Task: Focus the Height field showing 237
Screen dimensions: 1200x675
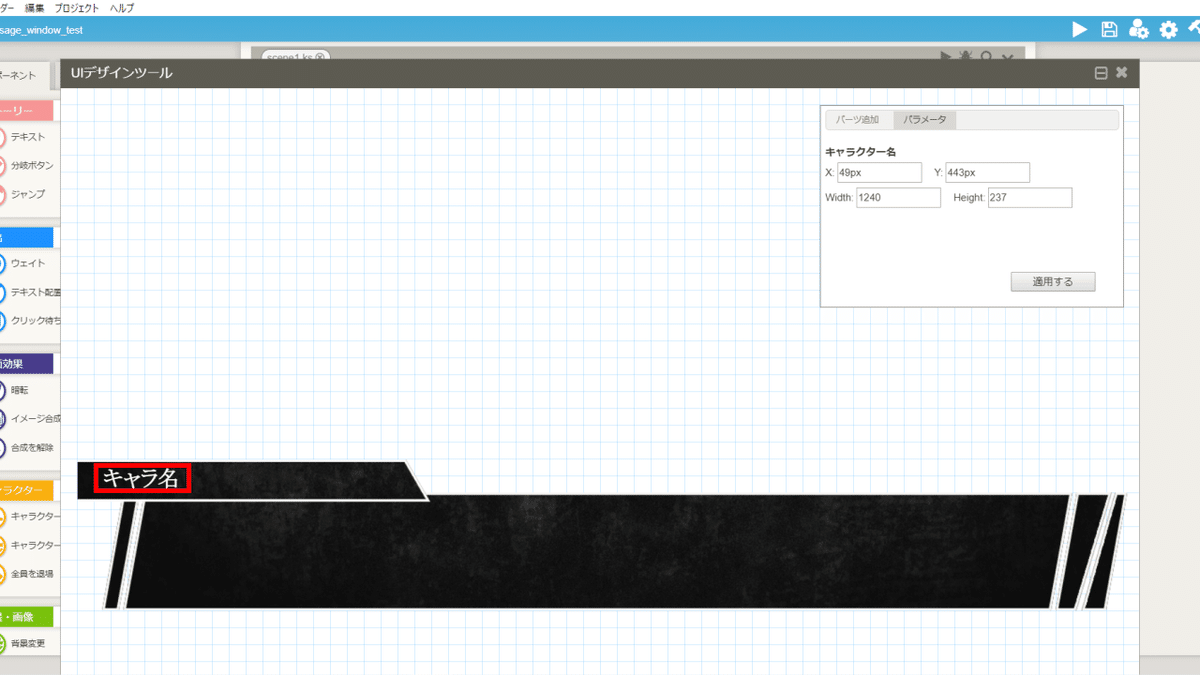Action: pyautogui.click(x=1030, y=198)
